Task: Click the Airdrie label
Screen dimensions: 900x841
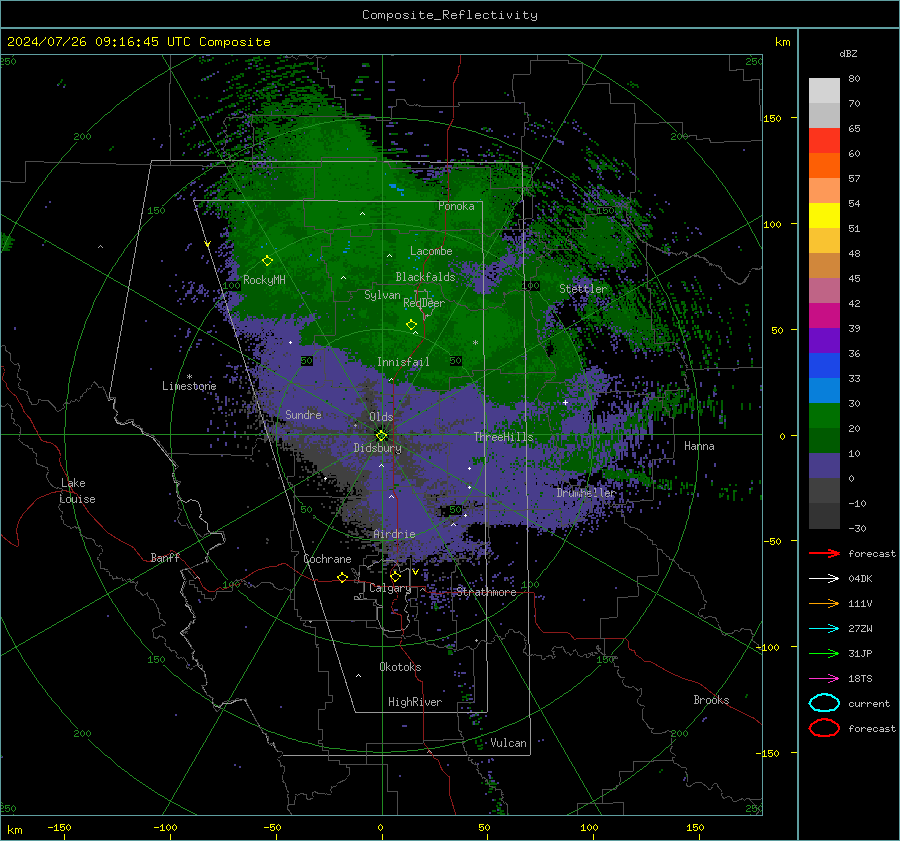Action: pyautogui.click(x=394, y=534)
